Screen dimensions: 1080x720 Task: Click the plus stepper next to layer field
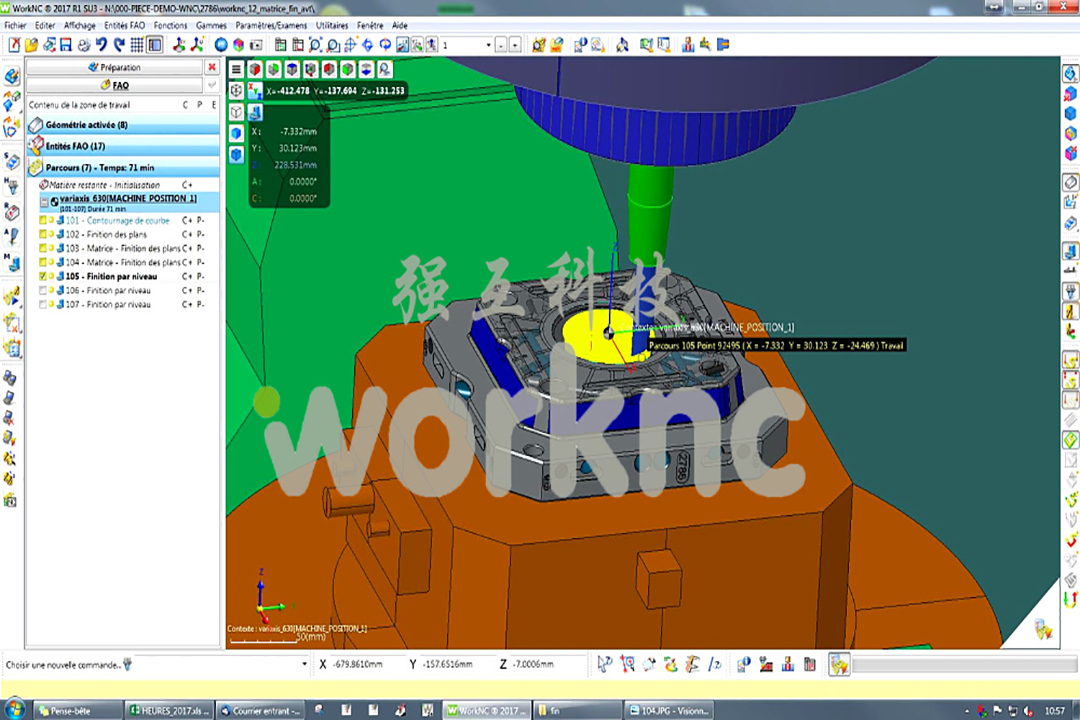click(515, 45)
